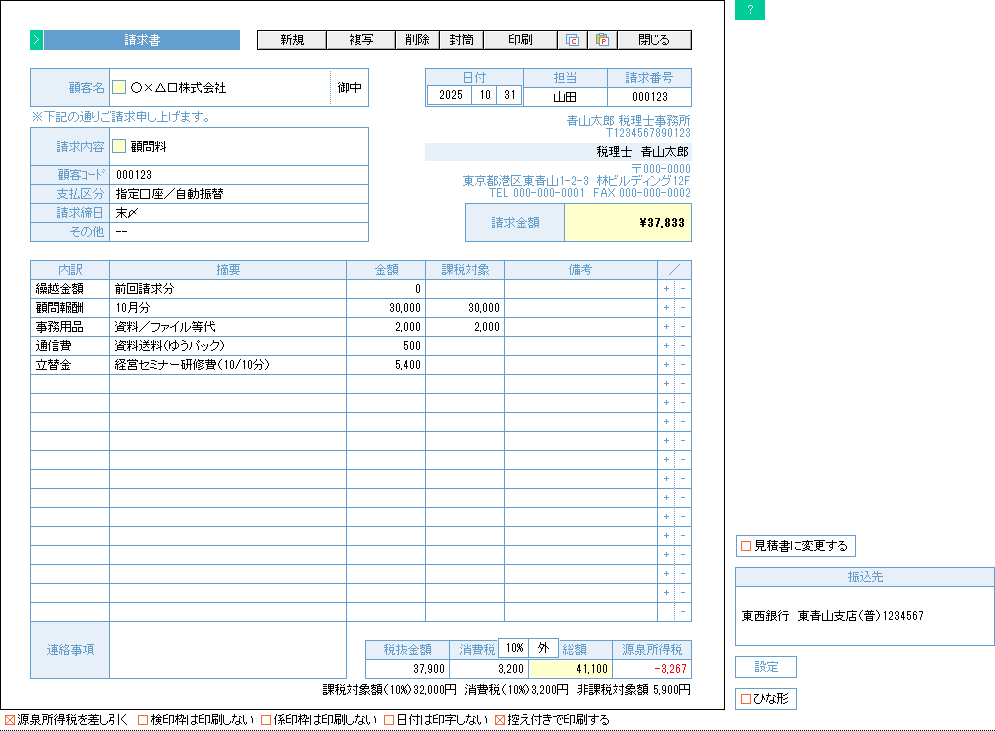Enable 検印枠は印刷しない checkbox

coord(143,720)
